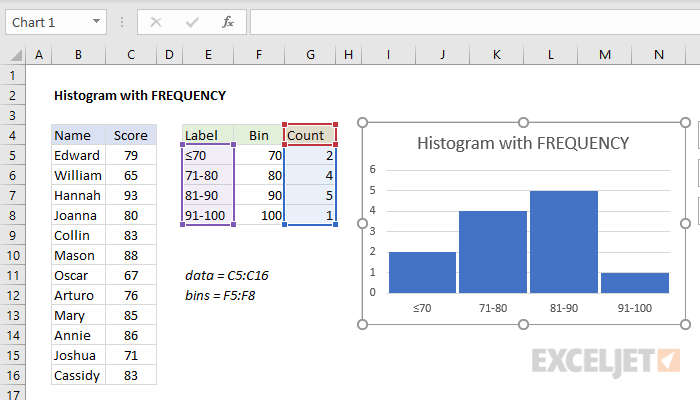Select the cell containing 'Oscar'

pos(79,275)
